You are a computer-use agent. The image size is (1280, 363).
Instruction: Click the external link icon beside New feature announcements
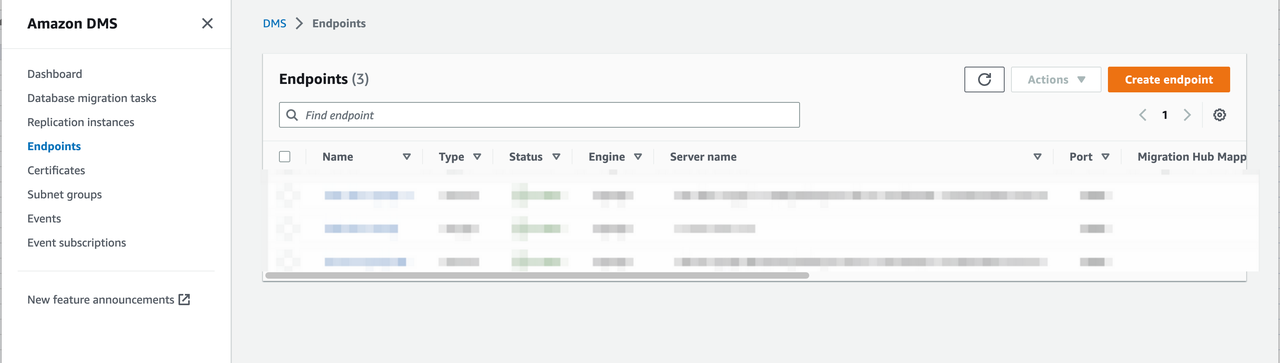click(x=184, y=299)
